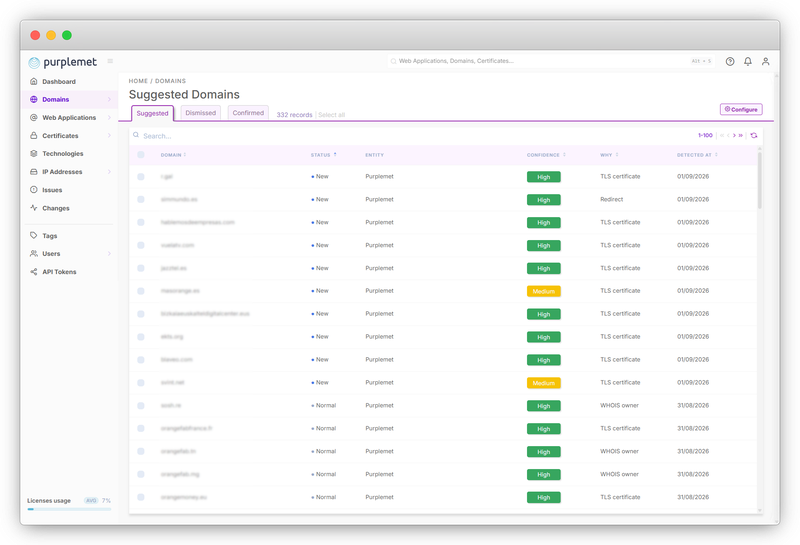
Task: Click the table's vertical scrollbar
Action: point(760,181)
